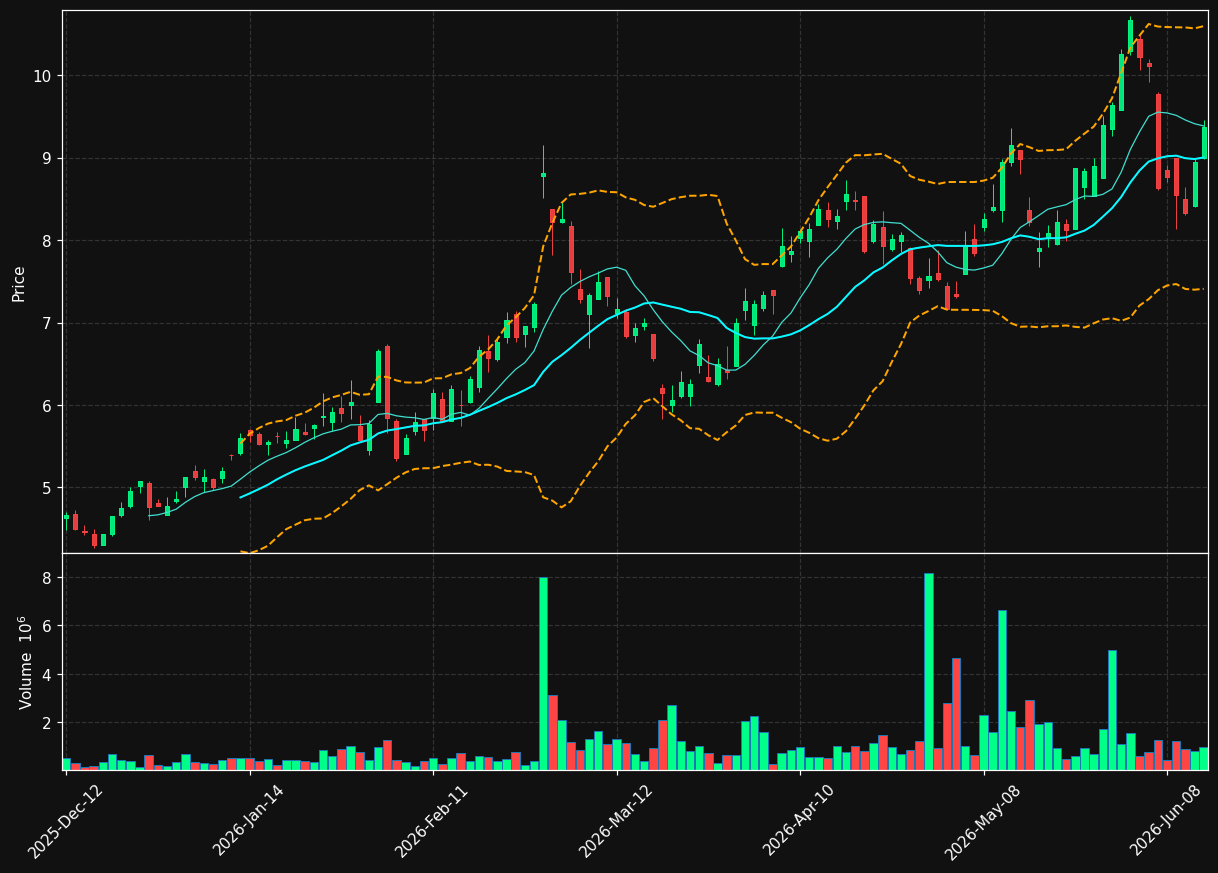Click the 8 tick on the Volume axis
Screen dimensions: 1218x873
(48, 578)
